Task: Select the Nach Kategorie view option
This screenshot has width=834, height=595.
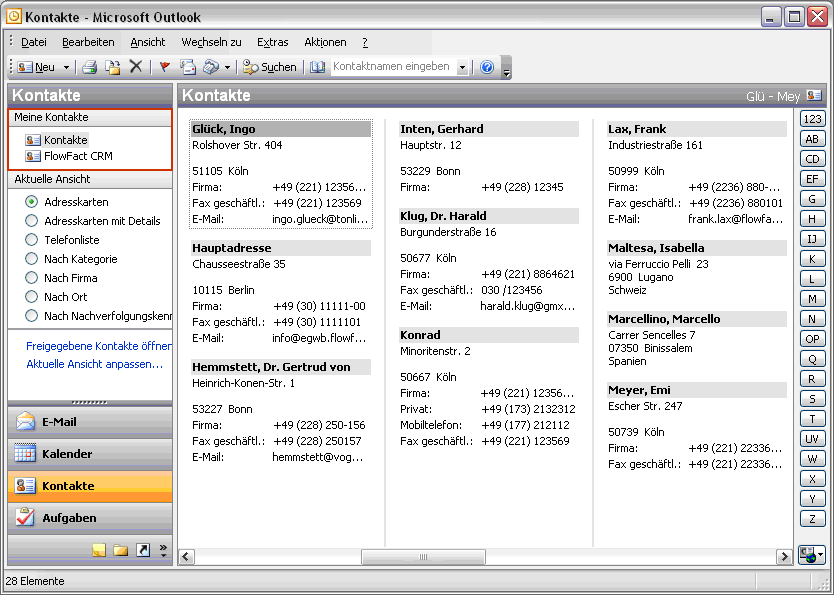Action: click(x=71, y=259)
